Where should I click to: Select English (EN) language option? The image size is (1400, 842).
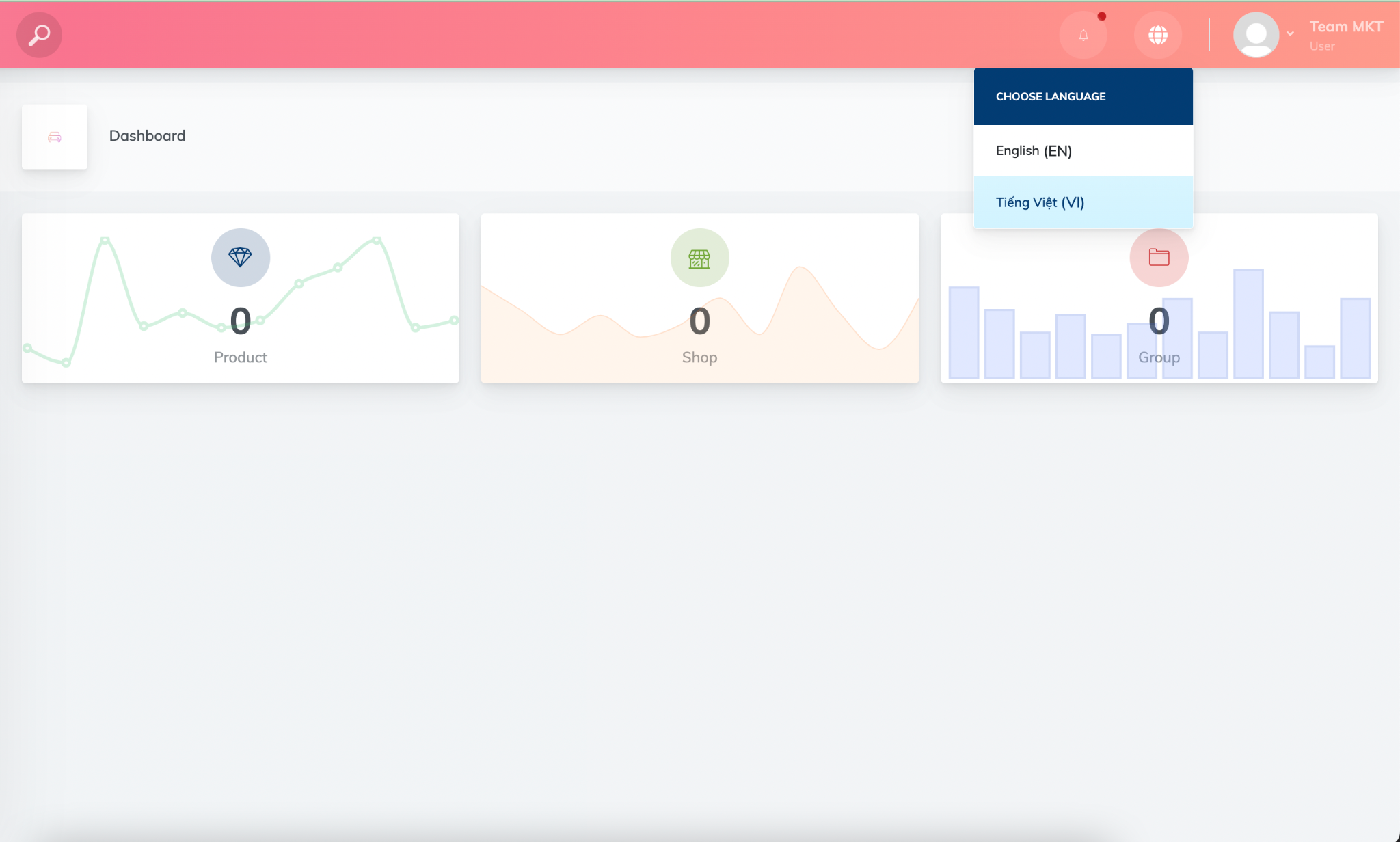[1034, 150]
